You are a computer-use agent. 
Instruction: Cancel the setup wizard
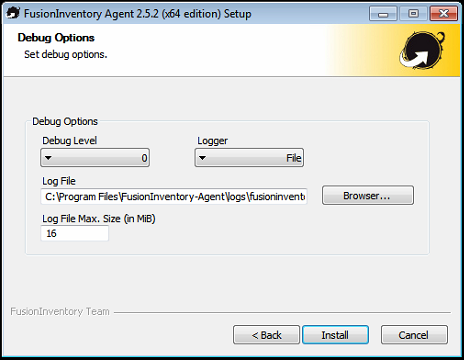pyautogui.click(x=414, y=335)
